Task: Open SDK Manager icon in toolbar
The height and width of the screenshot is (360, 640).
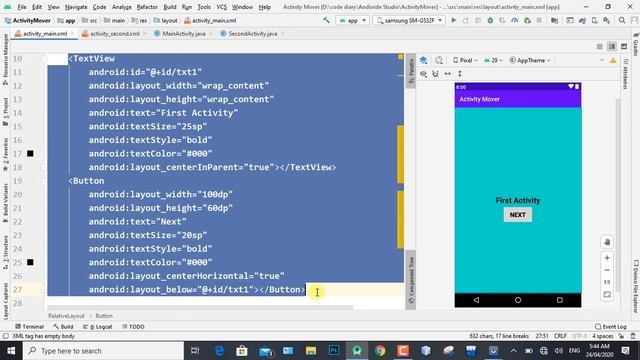Action: [607, 20]
